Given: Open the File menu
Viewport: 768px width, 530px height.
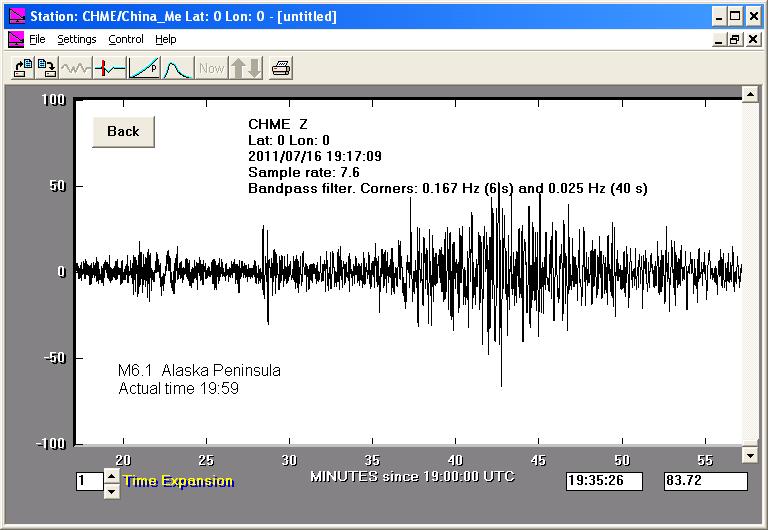Looking at the screenshot, I should tap(37, 39).
